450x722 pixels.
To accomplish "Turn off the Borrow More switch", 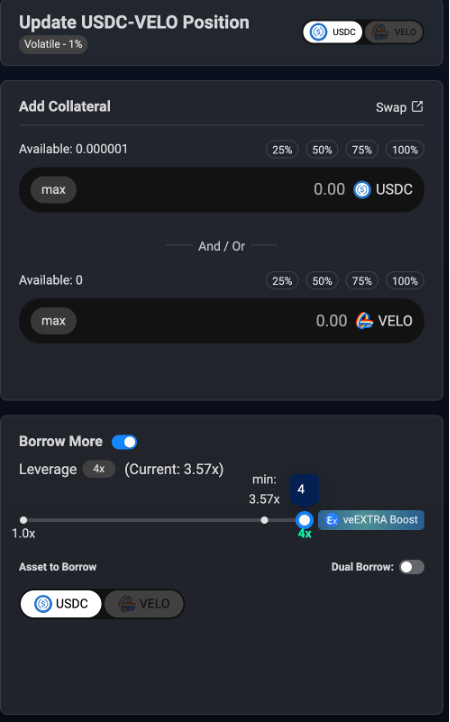I will (x=124, y=442).
